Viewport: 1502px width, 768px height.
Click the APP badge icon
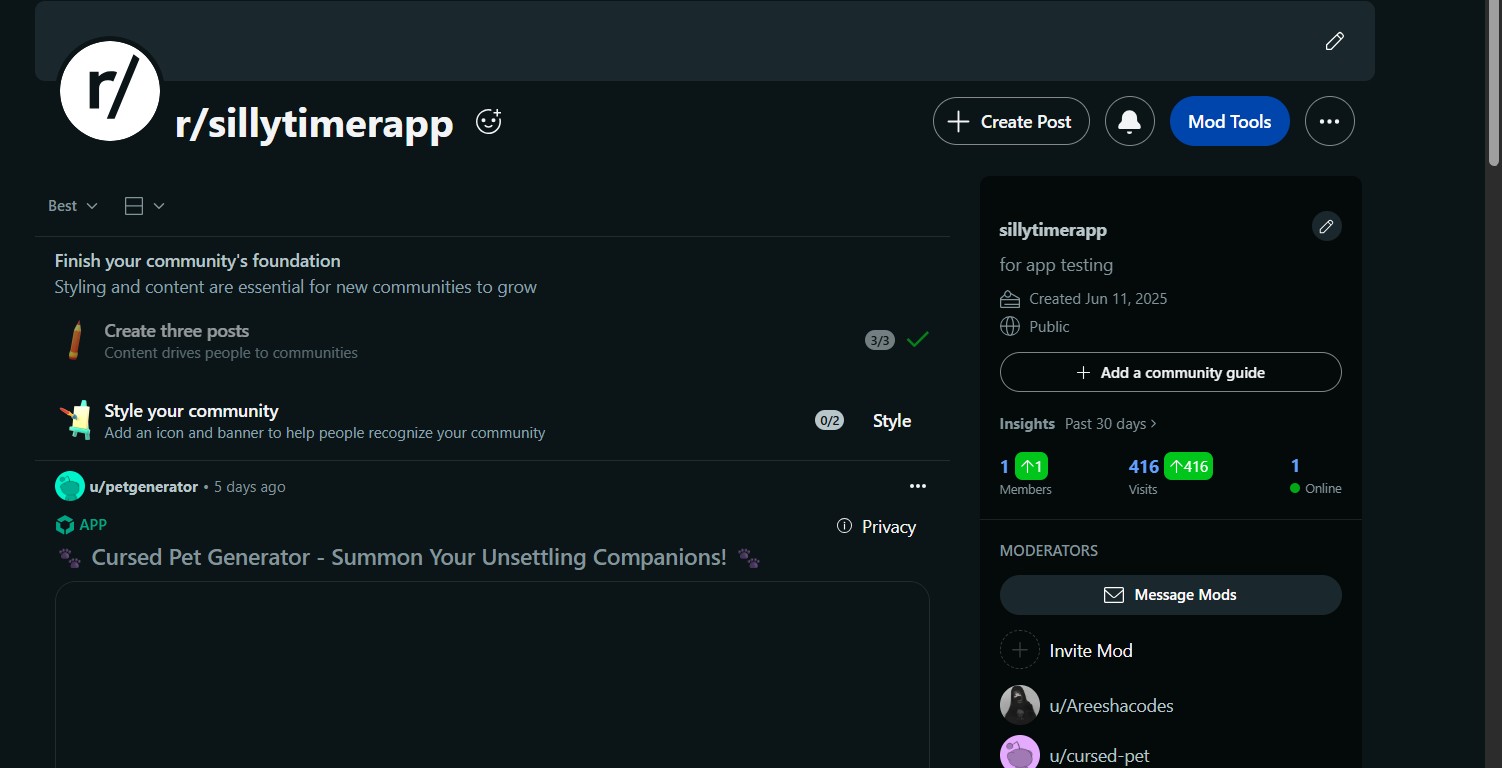(x=65, y=525)
